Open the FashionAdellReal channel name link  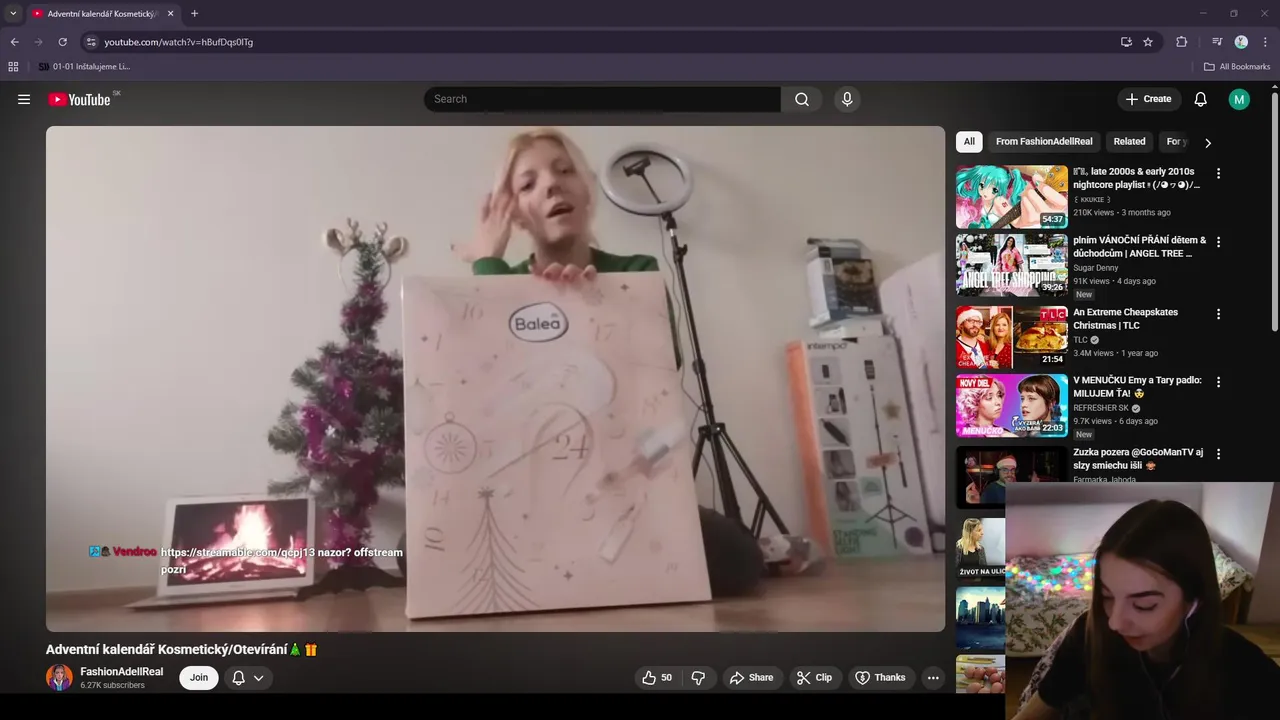[121, 672]
